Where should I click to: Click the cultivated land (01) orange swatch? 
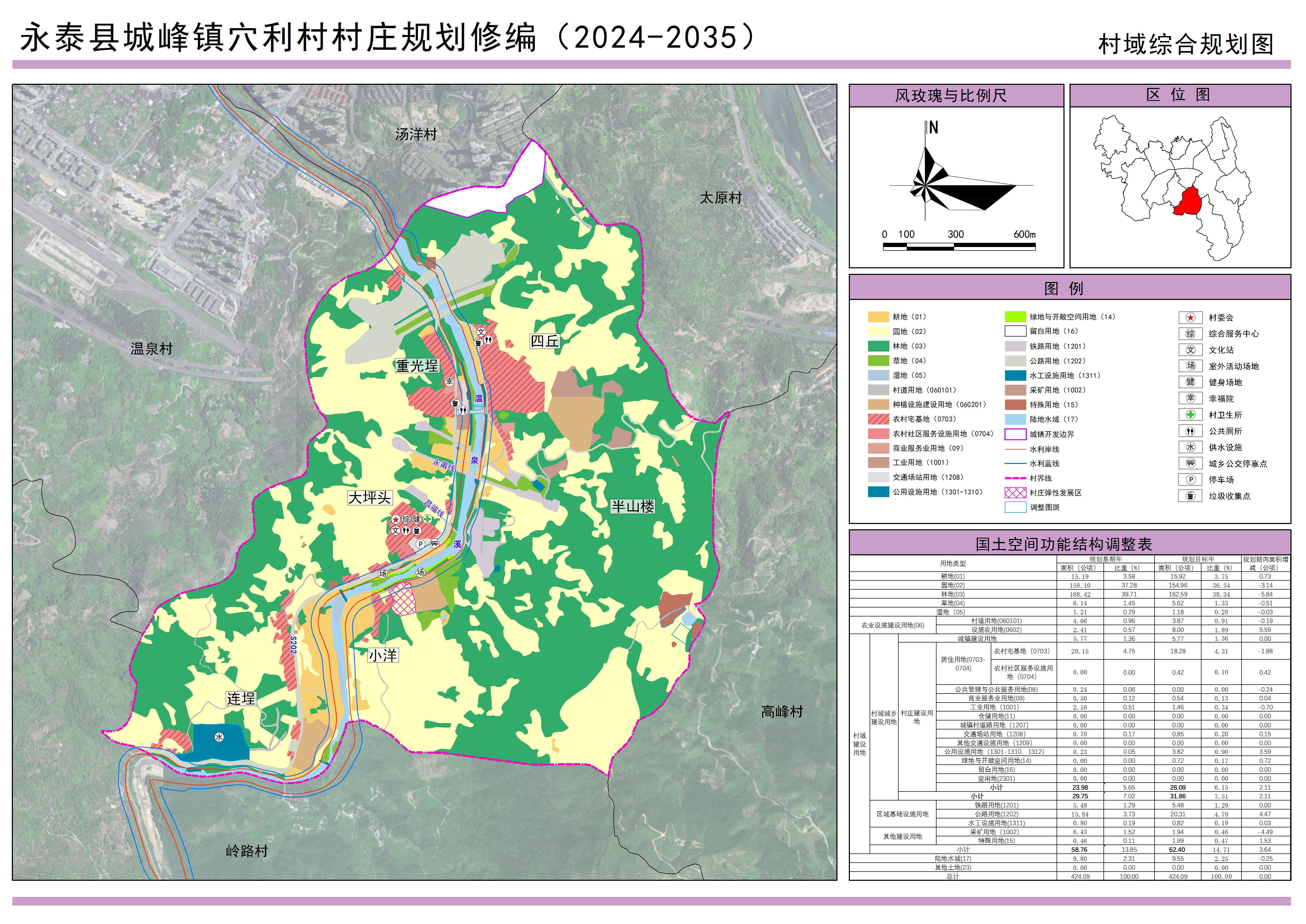pyautogui.click(x=878, y=317)
